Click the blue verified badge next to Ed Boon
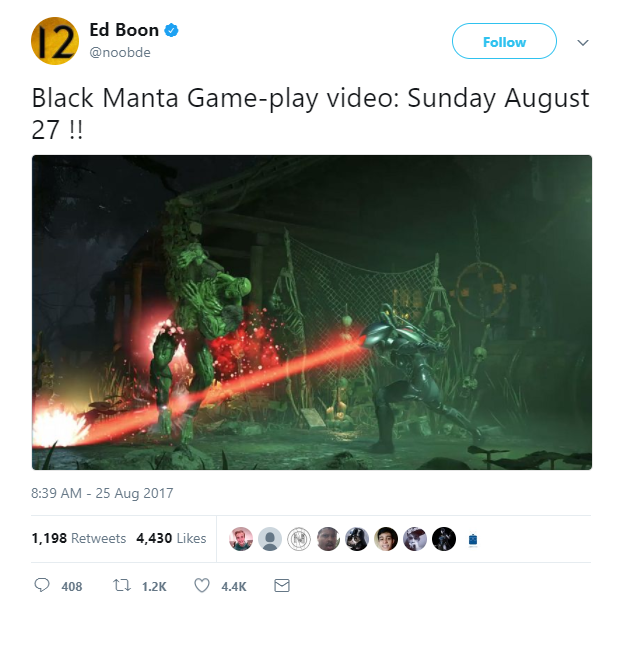 [171, 30]
